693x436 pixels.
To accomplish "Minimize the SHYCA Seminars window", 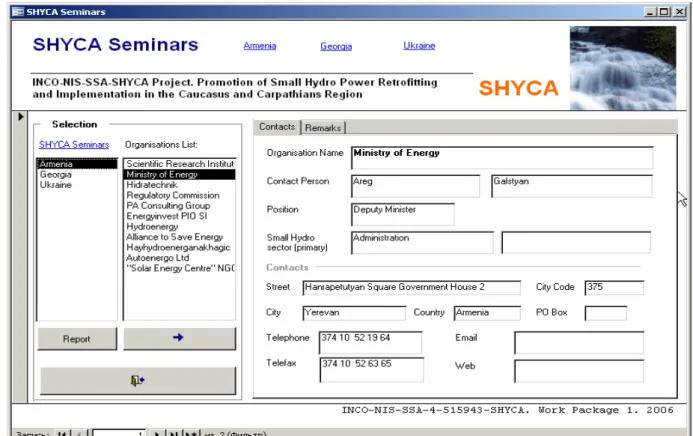I will pyautogui.click(x=650, y=12).
